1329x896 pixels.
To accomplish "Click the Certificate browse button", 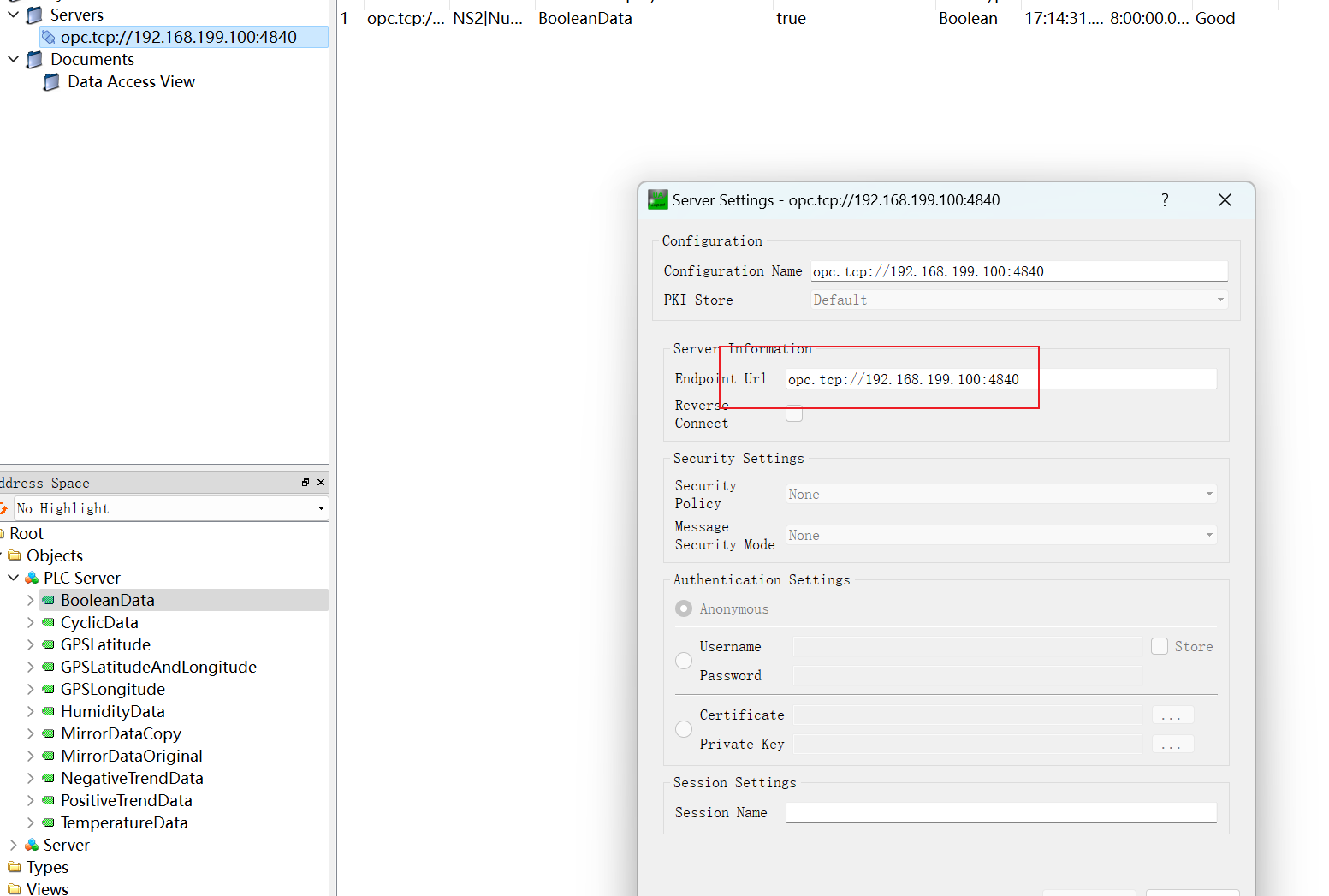I will click(1172, 715).
